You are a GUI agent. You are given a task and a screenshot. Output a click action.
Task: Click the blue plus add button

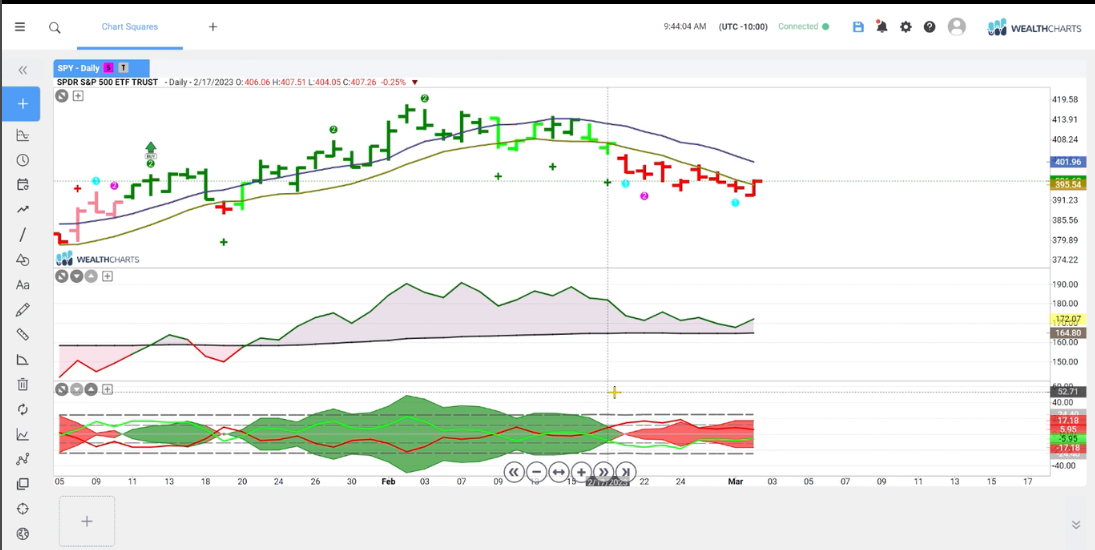pyautogui.click(x=22, y=104)
